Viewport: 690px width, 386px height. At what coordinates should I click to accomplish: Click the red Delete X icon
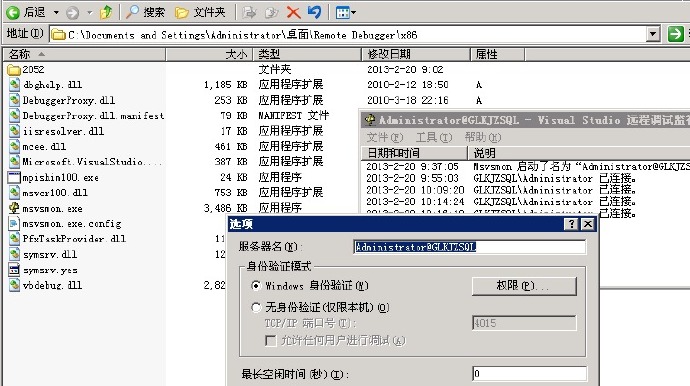(293, 12)
